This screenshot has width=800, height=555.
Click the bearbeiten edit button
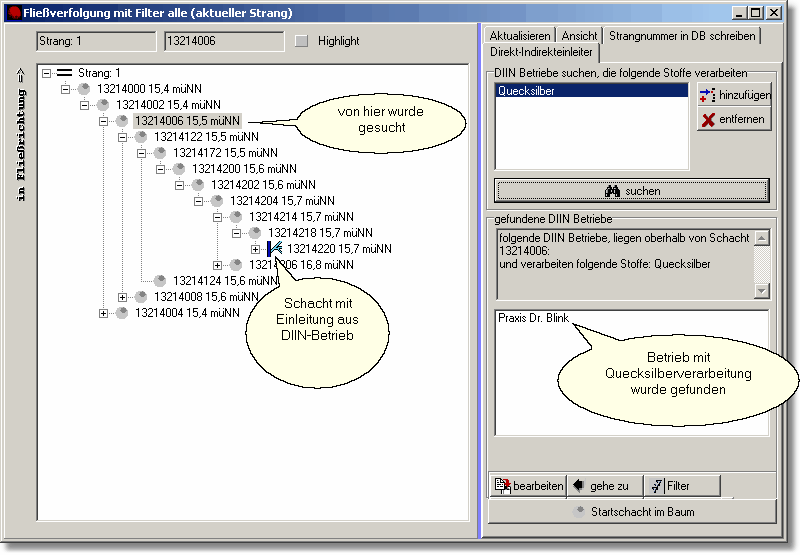pos(528,486)
